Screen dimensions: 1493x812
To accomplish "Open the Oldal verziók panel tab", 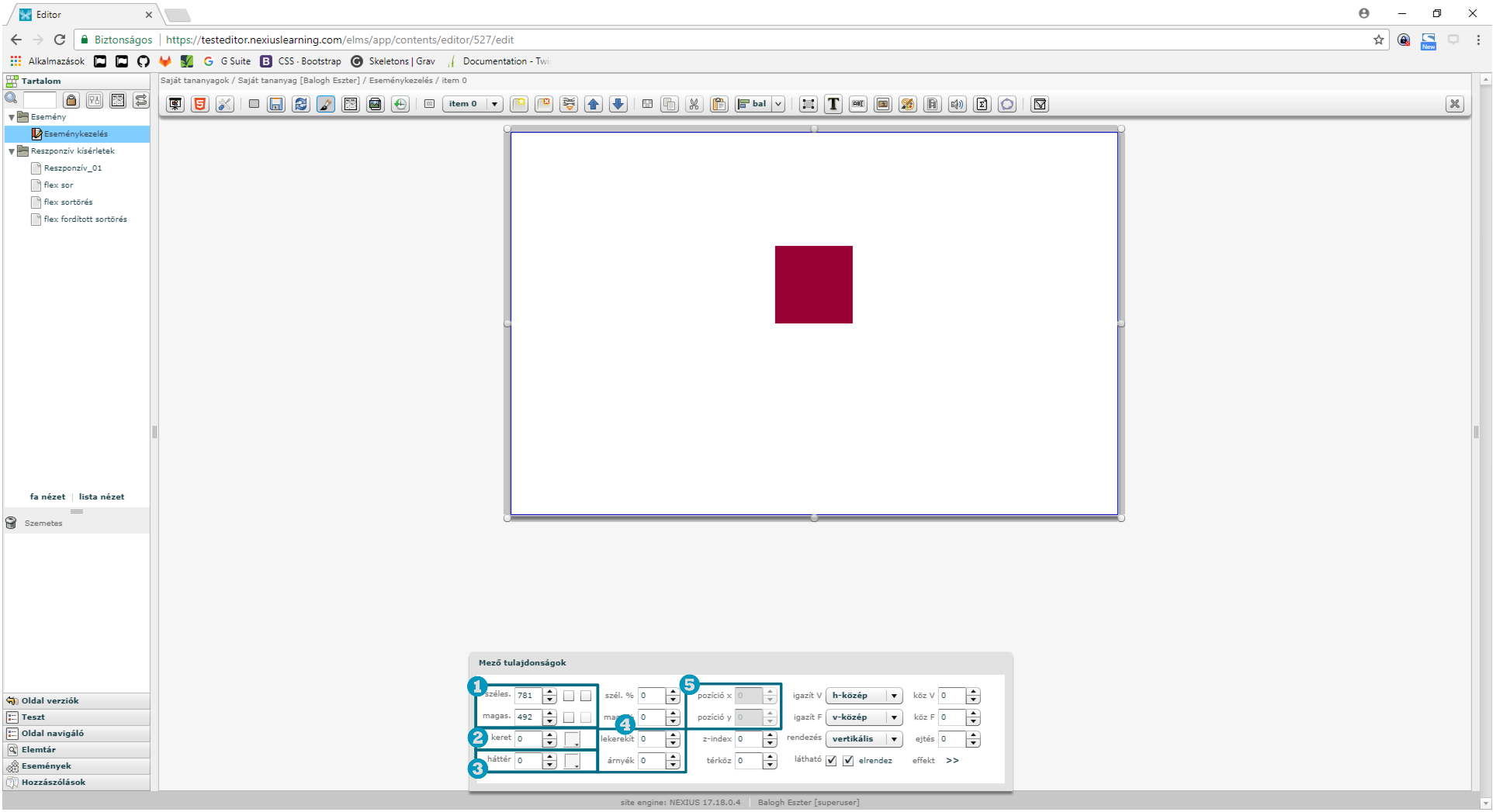I will coord(50,701).
